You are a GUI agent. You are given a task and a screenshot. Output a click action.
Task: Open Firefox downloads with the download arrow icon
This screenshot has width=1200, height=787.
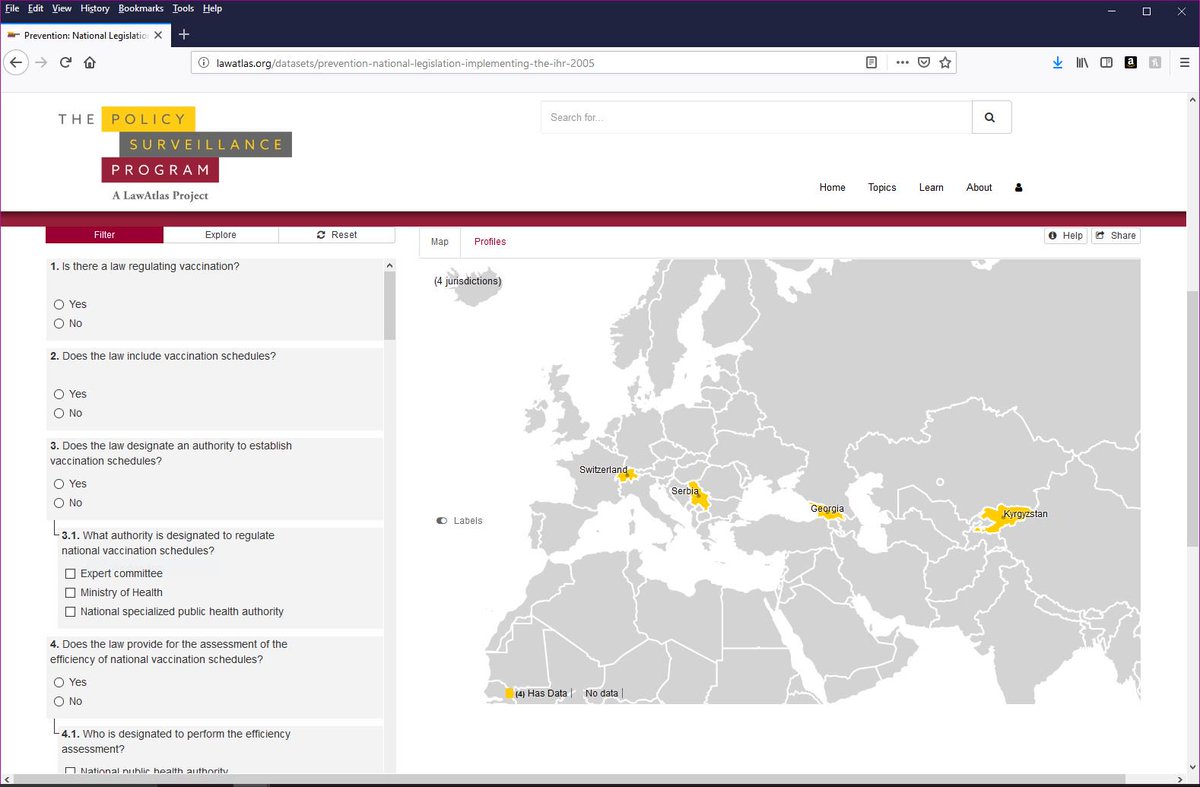1057,62
